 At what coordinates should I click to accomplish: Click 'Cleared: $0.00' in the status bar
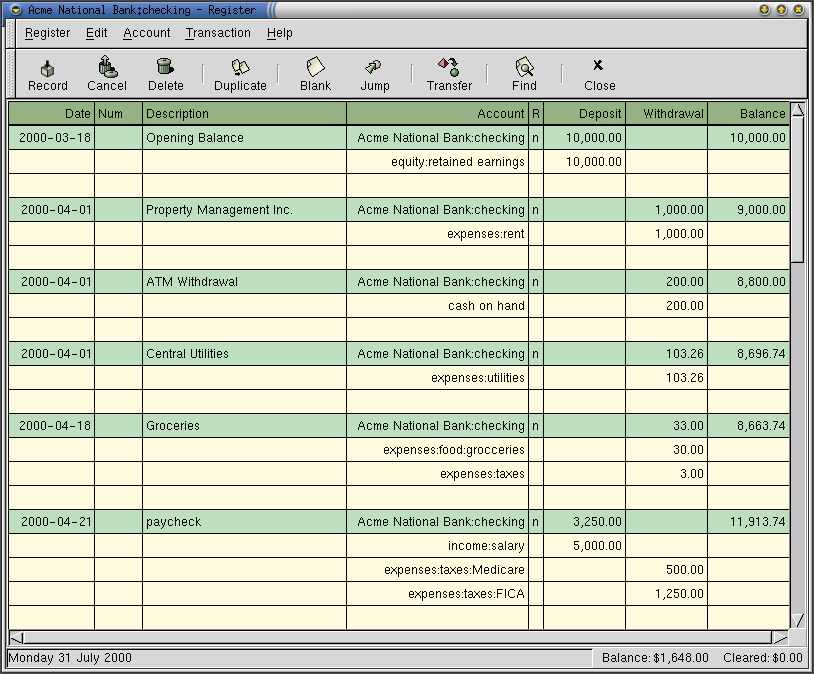763,658
